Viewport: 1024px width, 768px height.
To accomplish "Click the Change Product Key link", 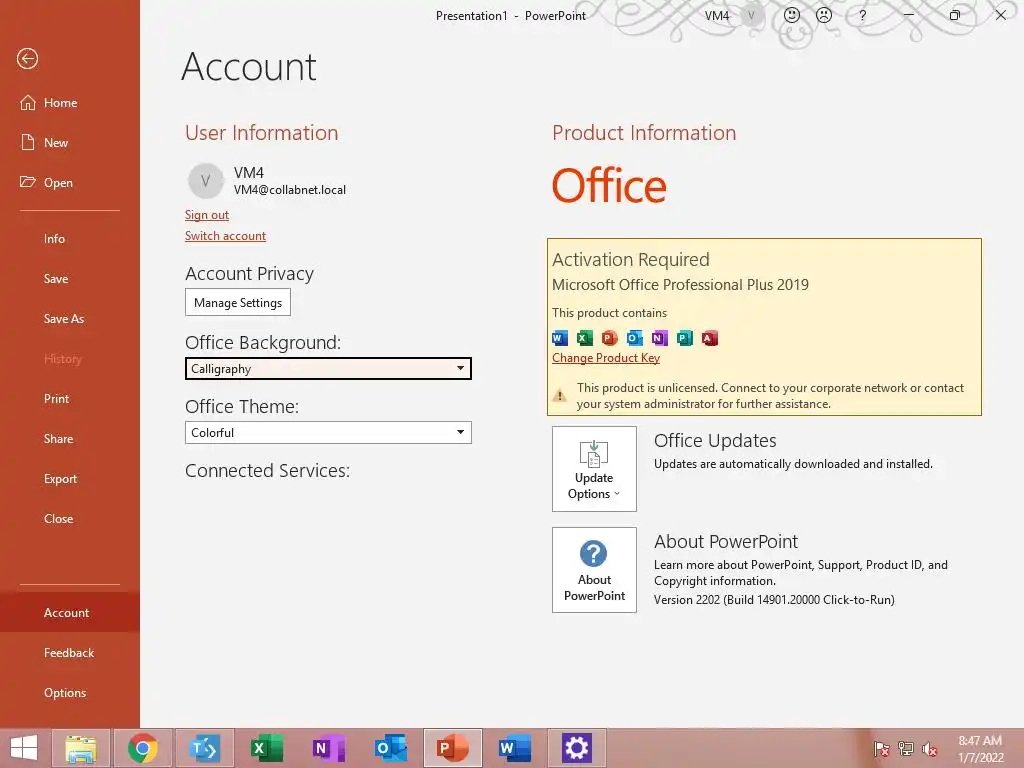I will click(x=606, y=358).
